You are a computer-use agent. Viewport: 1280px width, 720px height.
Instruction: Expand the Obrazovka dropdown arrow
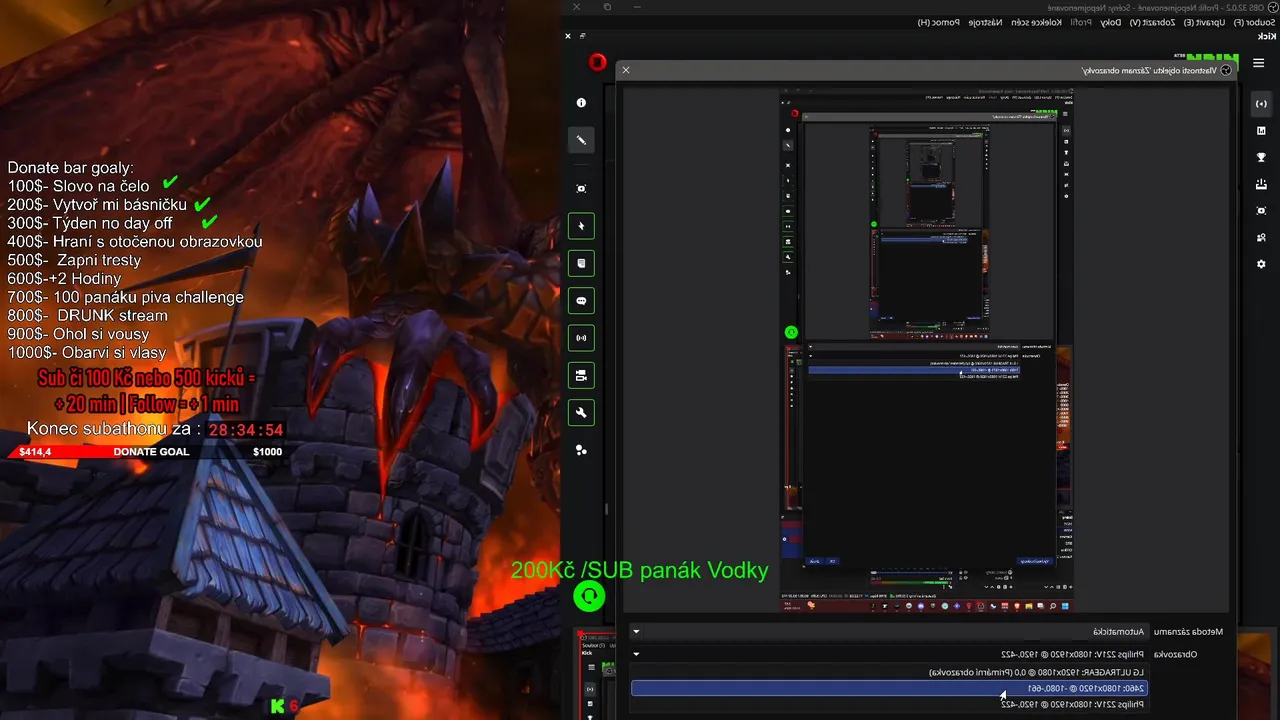[636, 655]
